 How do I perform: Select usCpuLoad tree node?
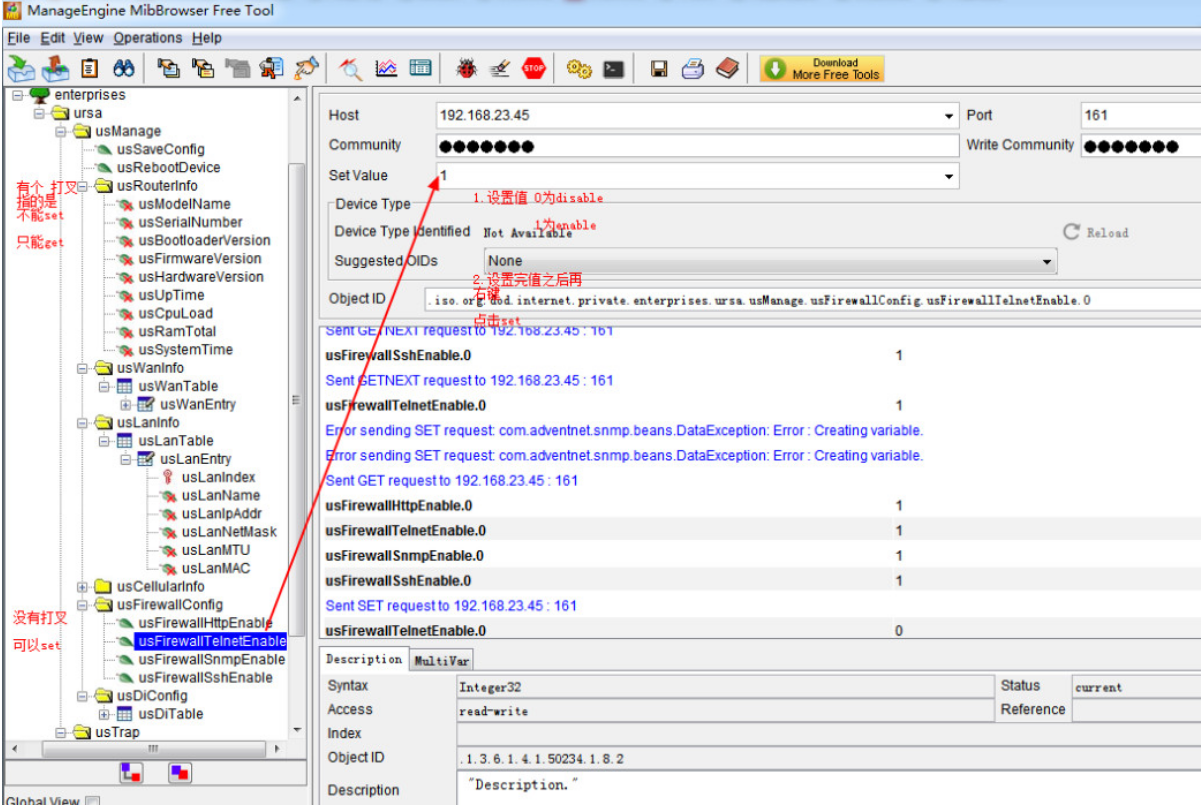175,313
